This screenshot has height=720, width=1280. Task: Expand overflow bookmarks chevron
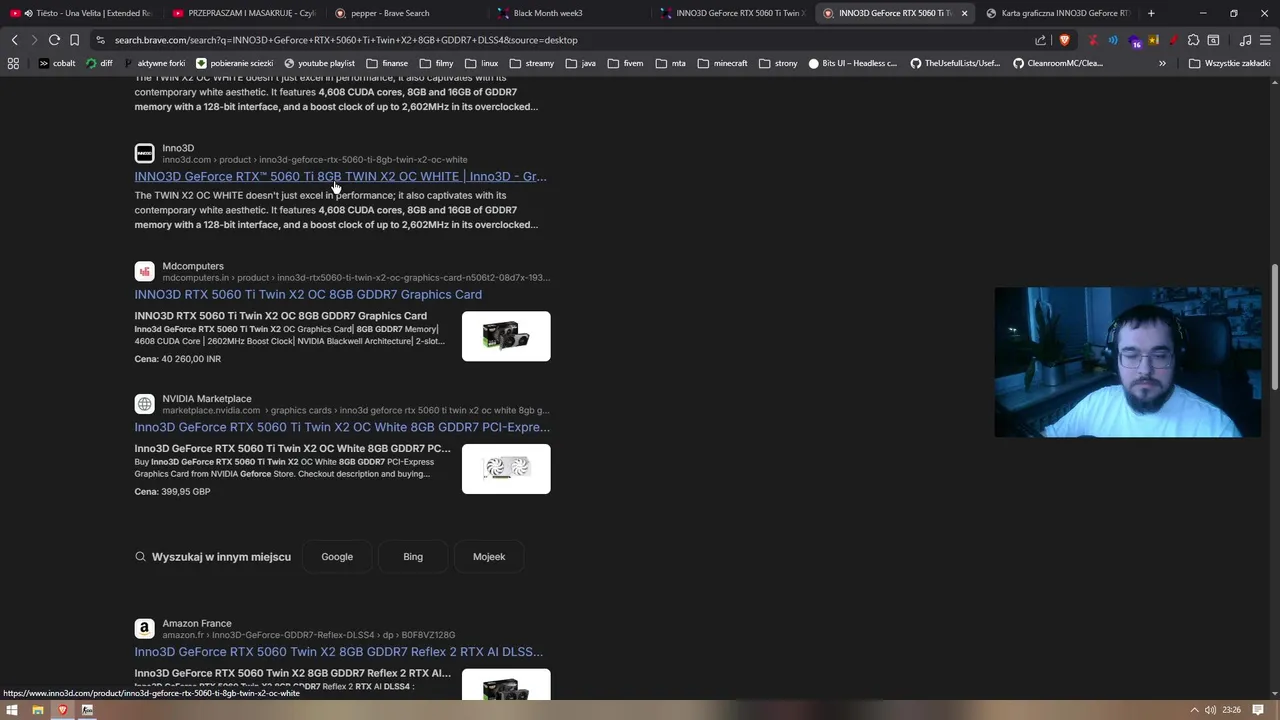click(1162, 63)
